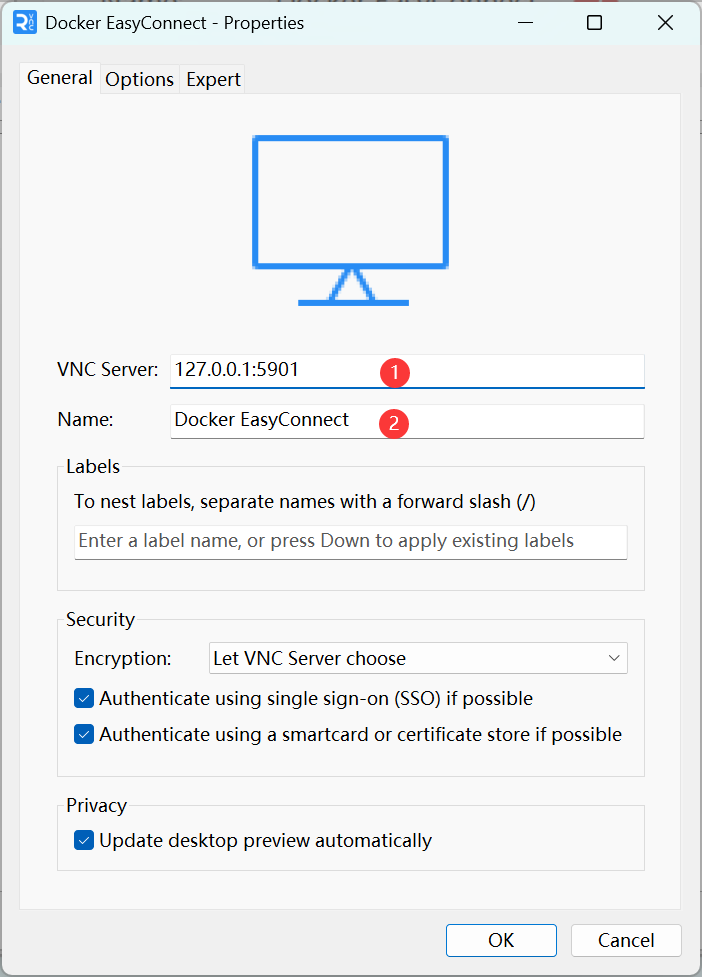
Task: Maximize the Properties dialog window
Action: [x=595, y=23]
